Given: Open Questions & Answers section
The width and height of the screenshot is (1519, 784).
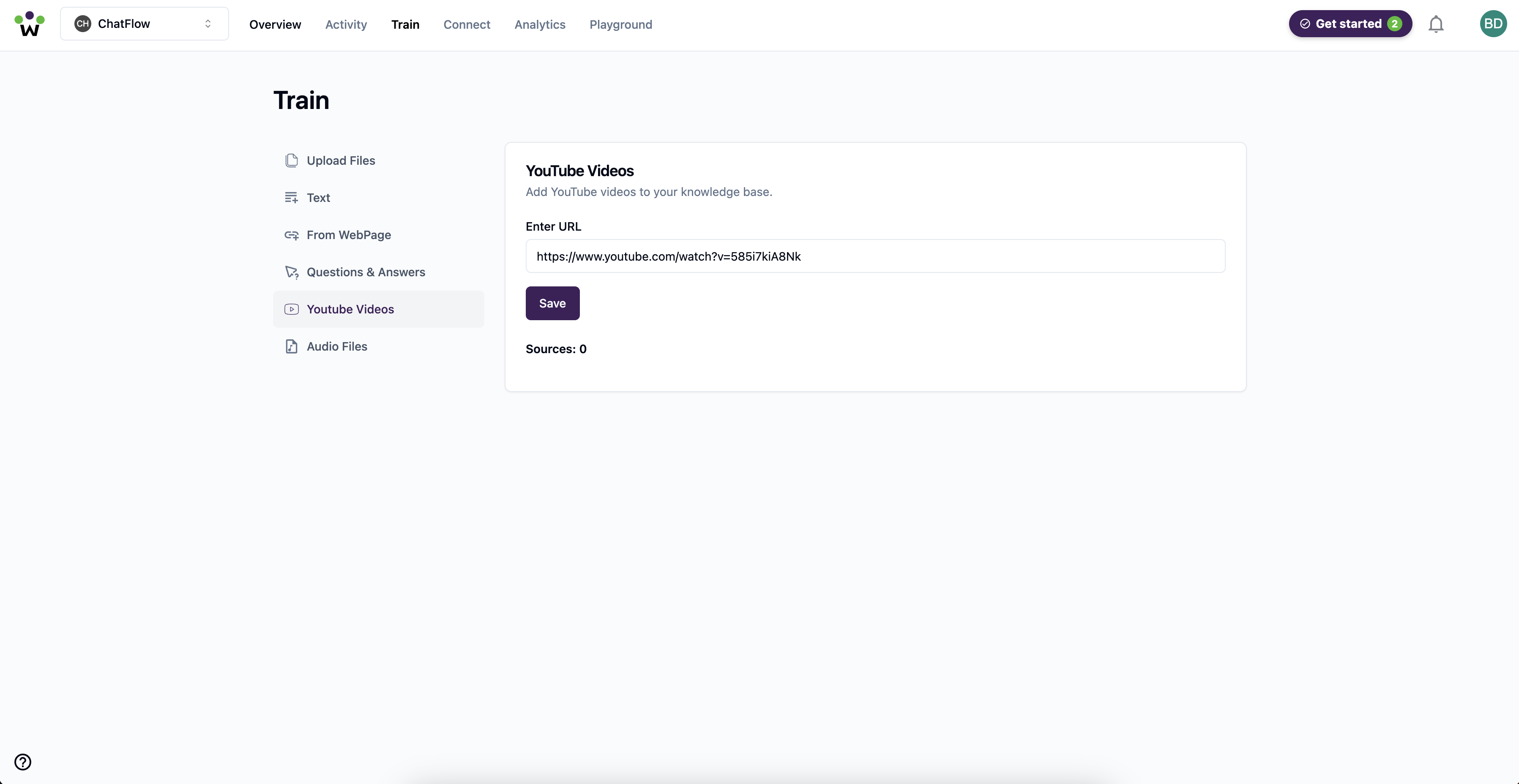Looking at the screenshot, I should click(379, 272).
